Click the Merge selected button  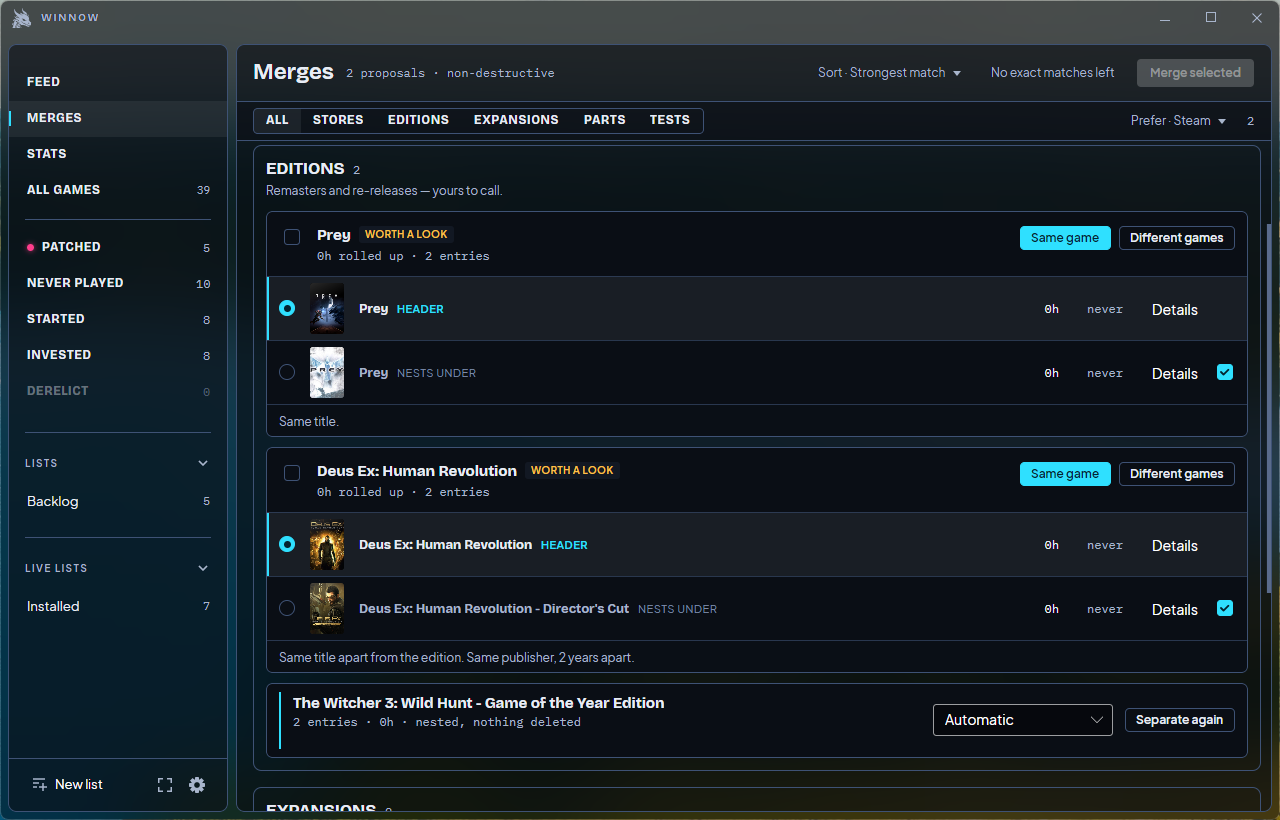click(x=1195, y=73)
